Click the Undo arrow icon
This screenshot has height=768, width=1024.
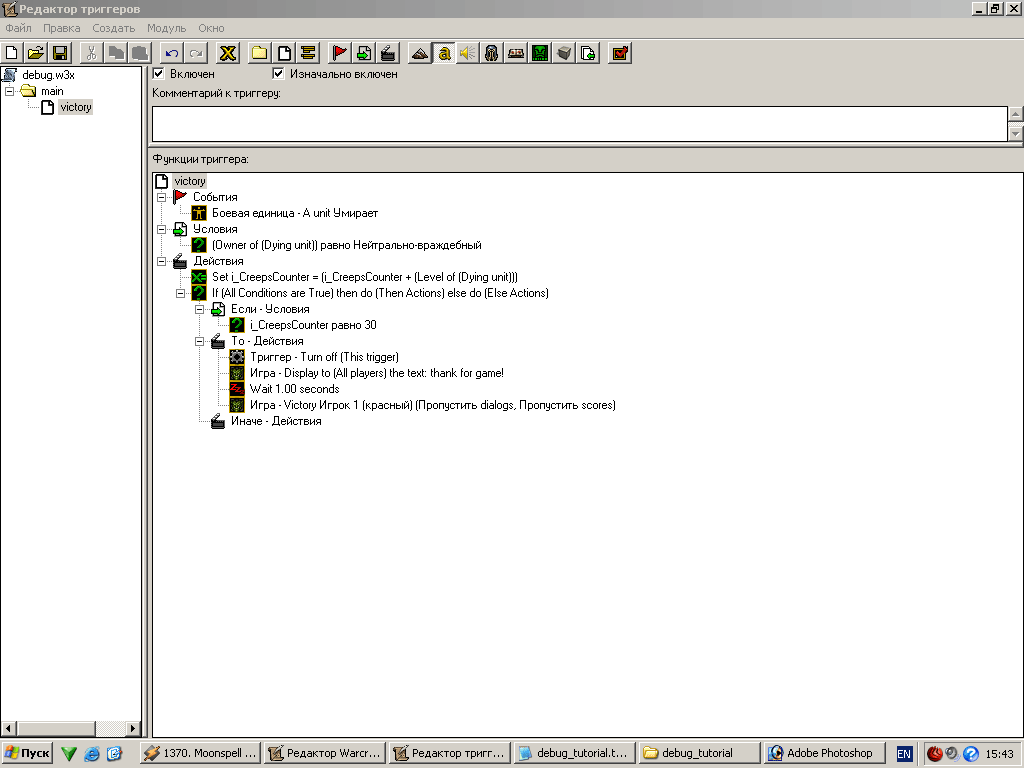[172, 53]
